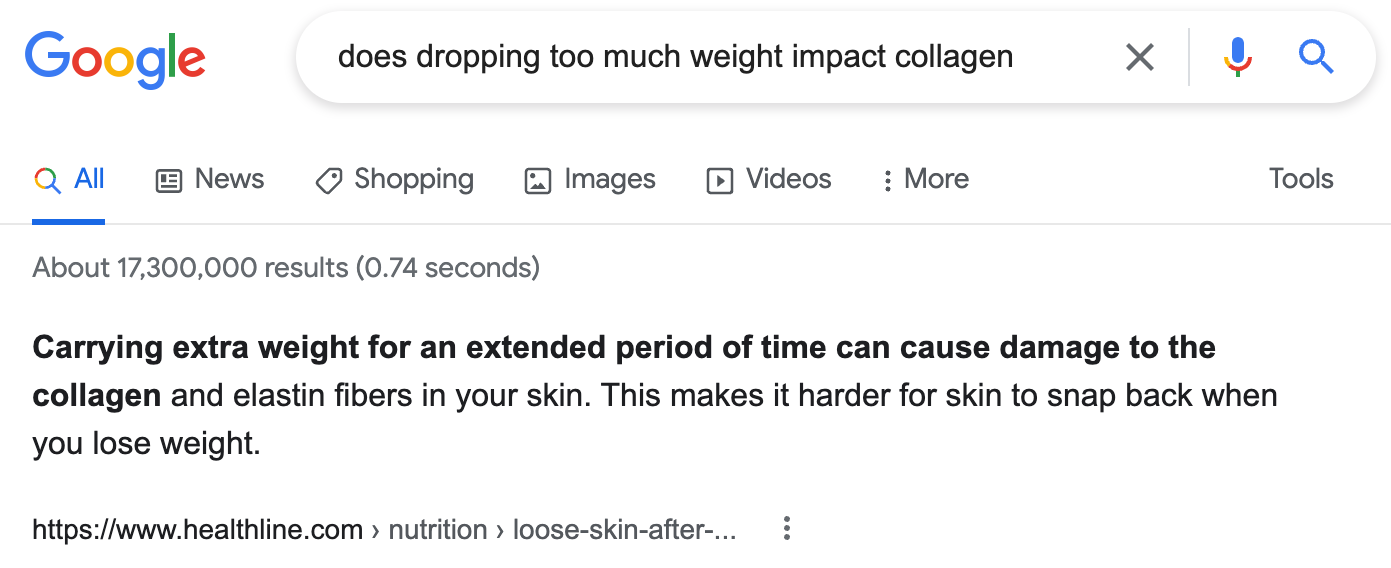Click the price tag icon for Shopping
1391x568 pixels.
tap(328, 181)
